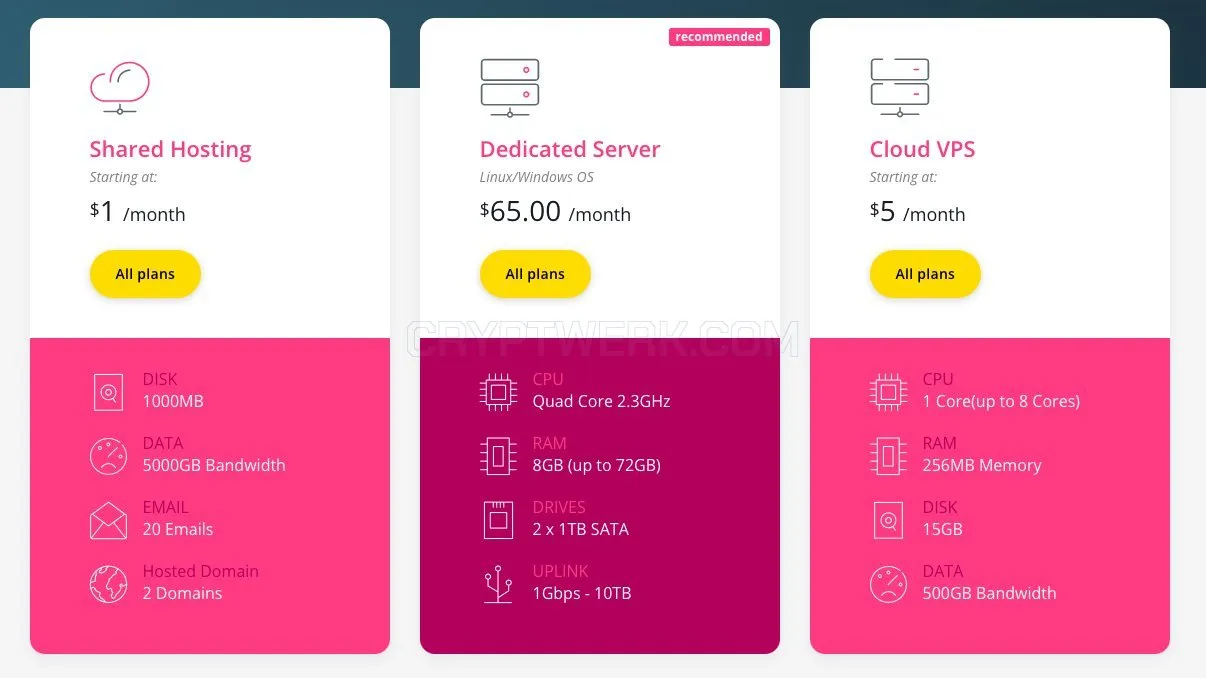Click the 8GB (up to 72GB) text
1206x678 pixels.
597,465
